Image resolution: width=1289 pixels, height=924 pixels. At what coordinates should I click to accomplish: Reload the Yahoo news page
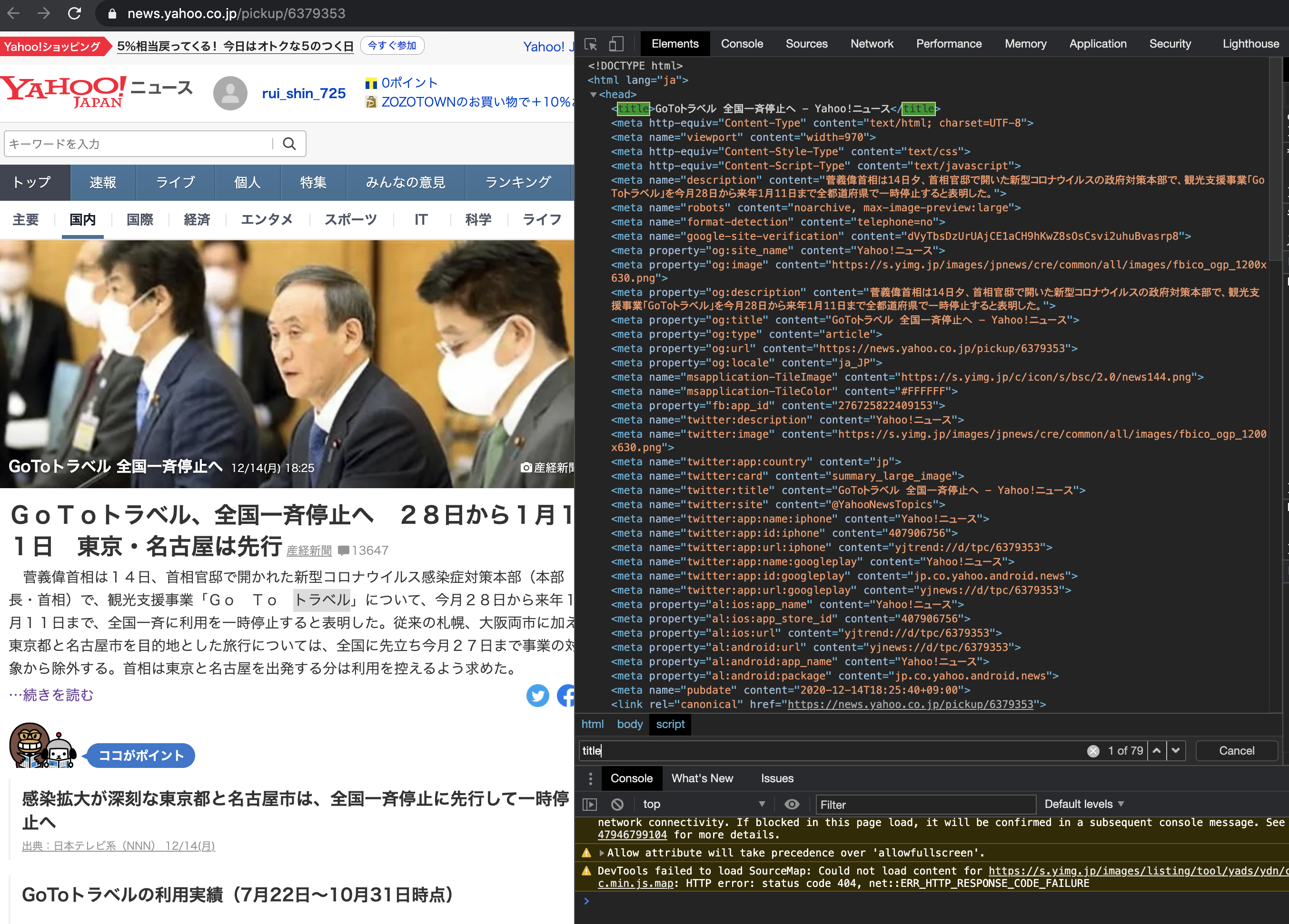click(75, 14)
